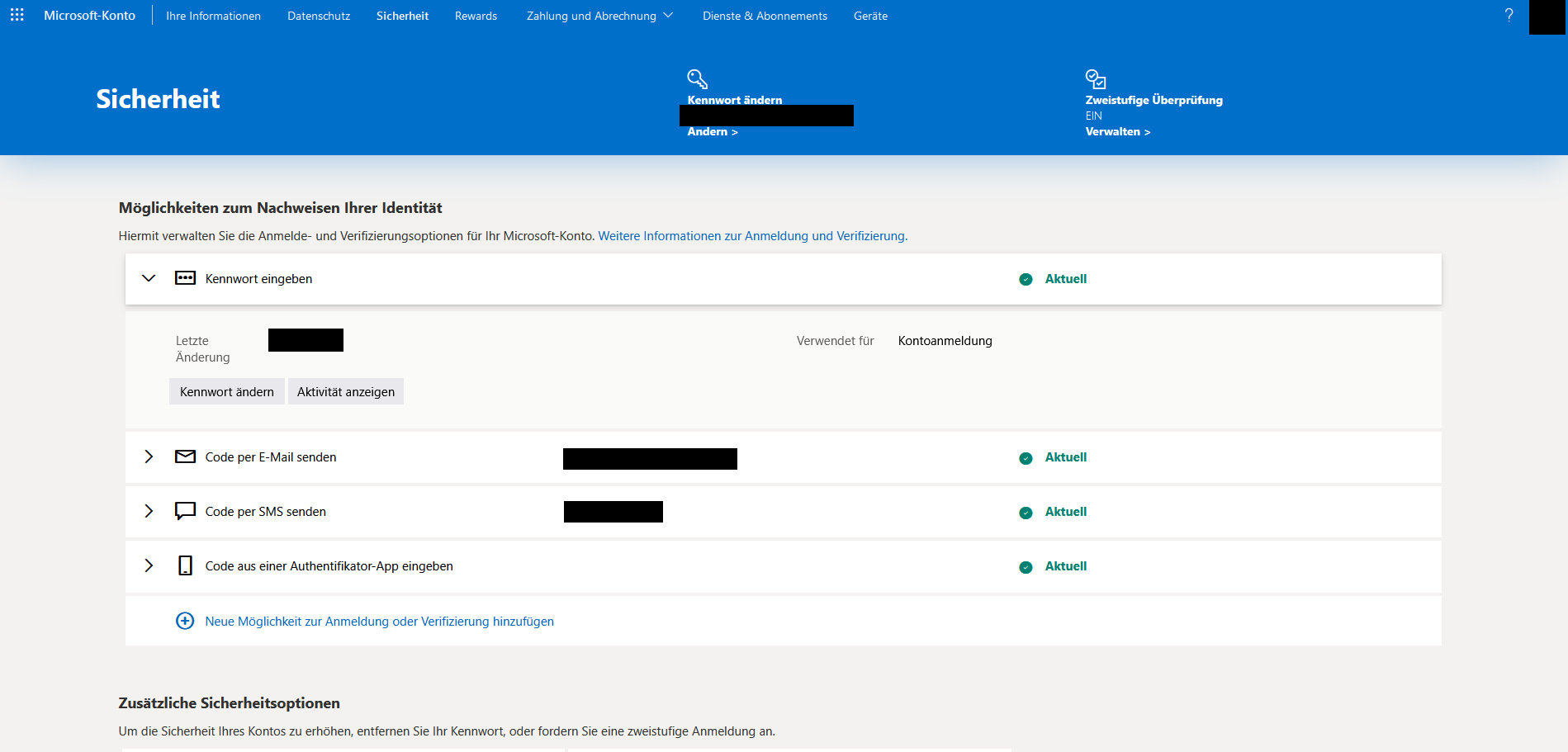Click the Microsoft-Konto home link

pos(89,16)
